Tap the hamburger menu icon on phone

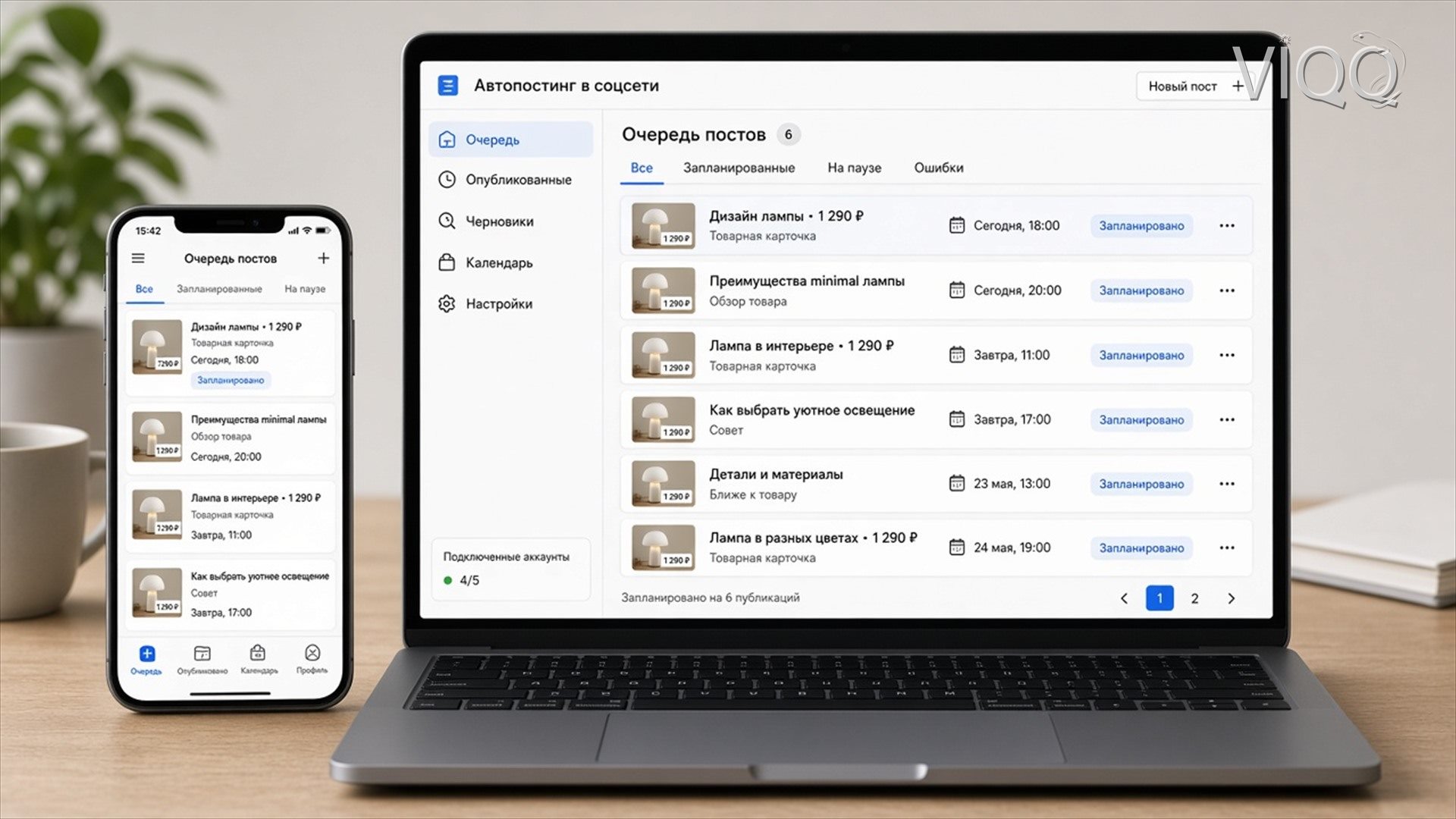coord(138,259)
